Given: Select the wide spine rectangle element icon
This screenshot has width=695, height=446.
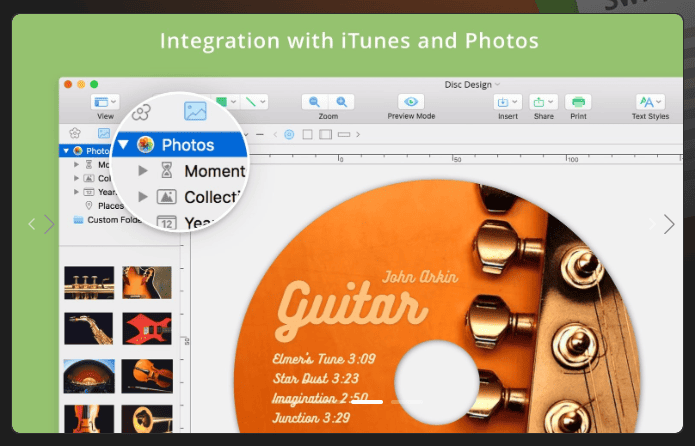Looking at the screenshot, I should pyautogui.click(x=344, y=134).
